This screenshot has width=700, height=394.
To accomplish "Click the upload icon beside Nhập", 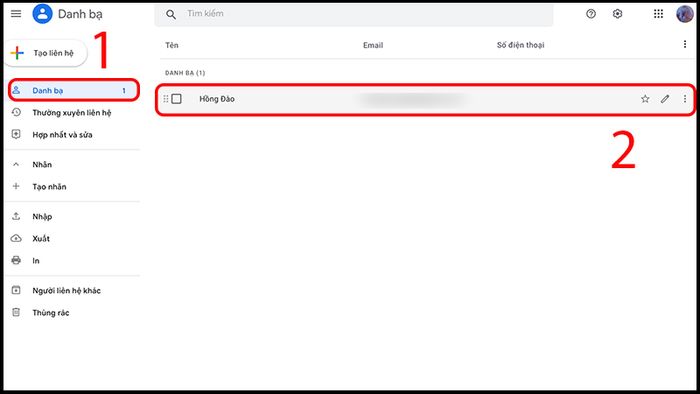I will (x=16, y=216).
